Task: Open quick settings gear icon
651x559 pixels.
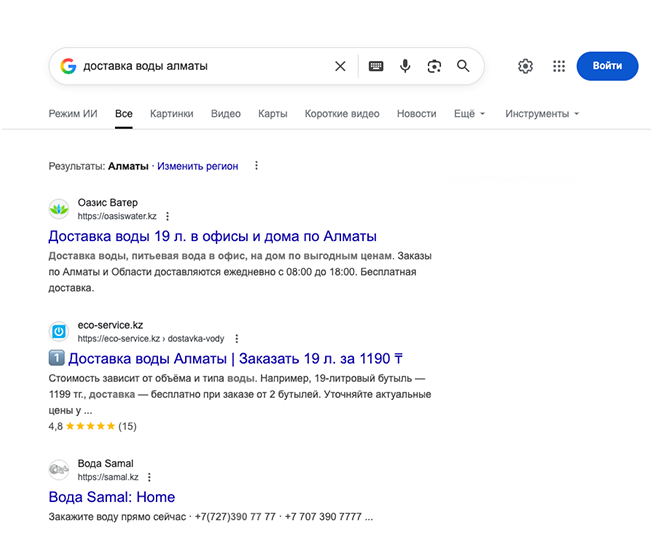Action: tap(525, 66)
